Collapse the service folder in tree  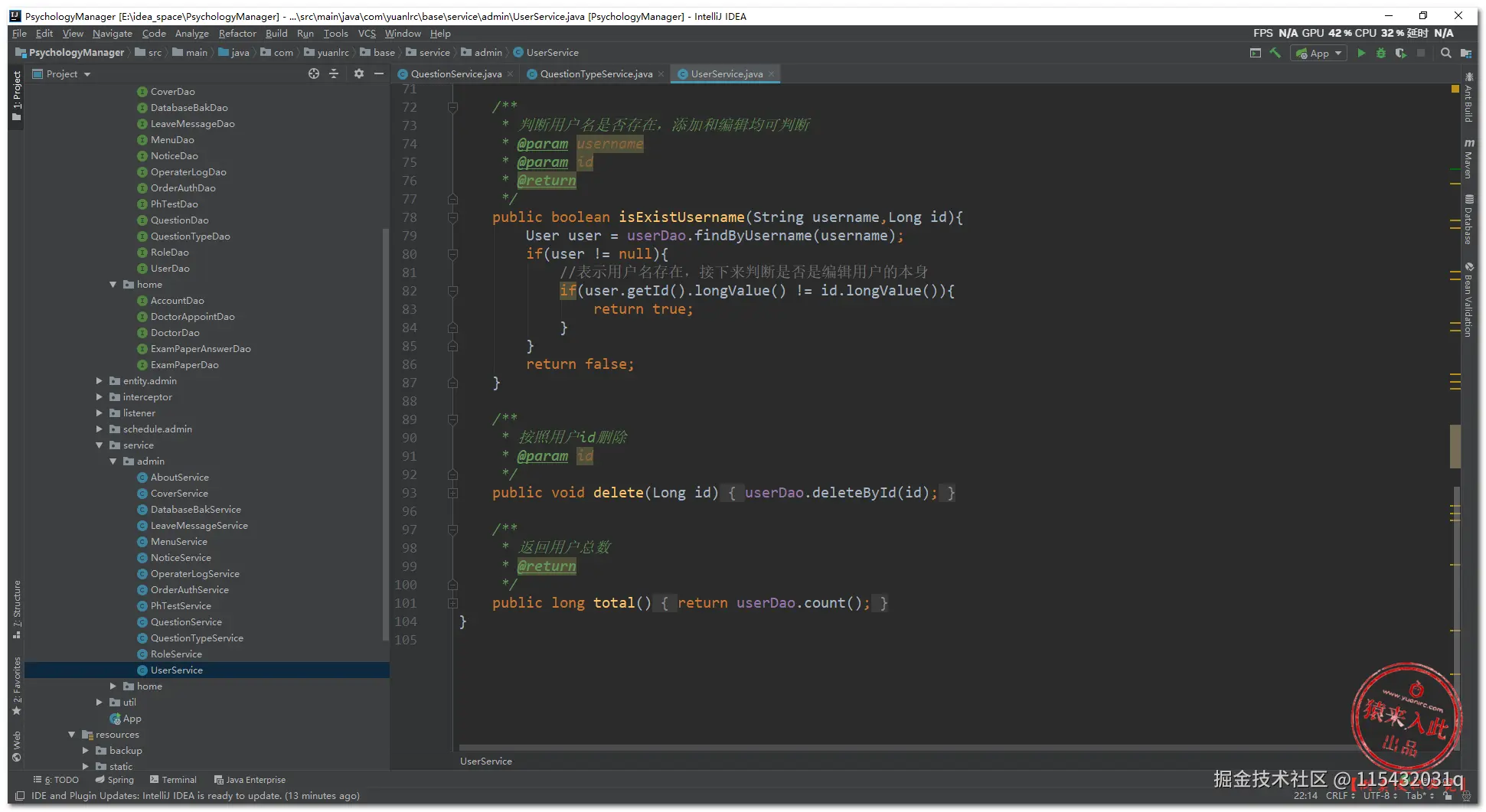[100, 445]
